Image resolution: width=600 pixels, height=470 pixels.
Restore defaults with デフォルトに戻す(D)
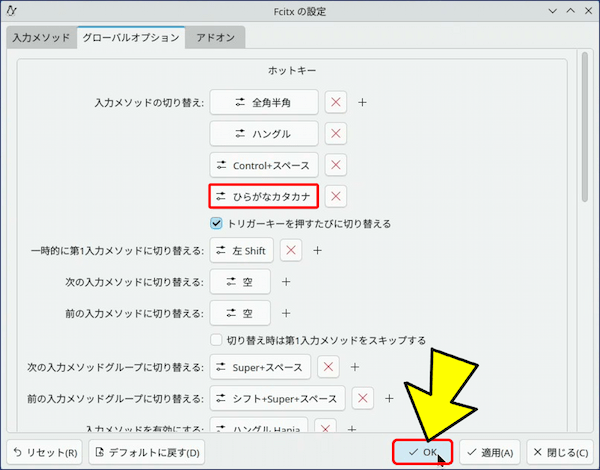pos(146,452)
